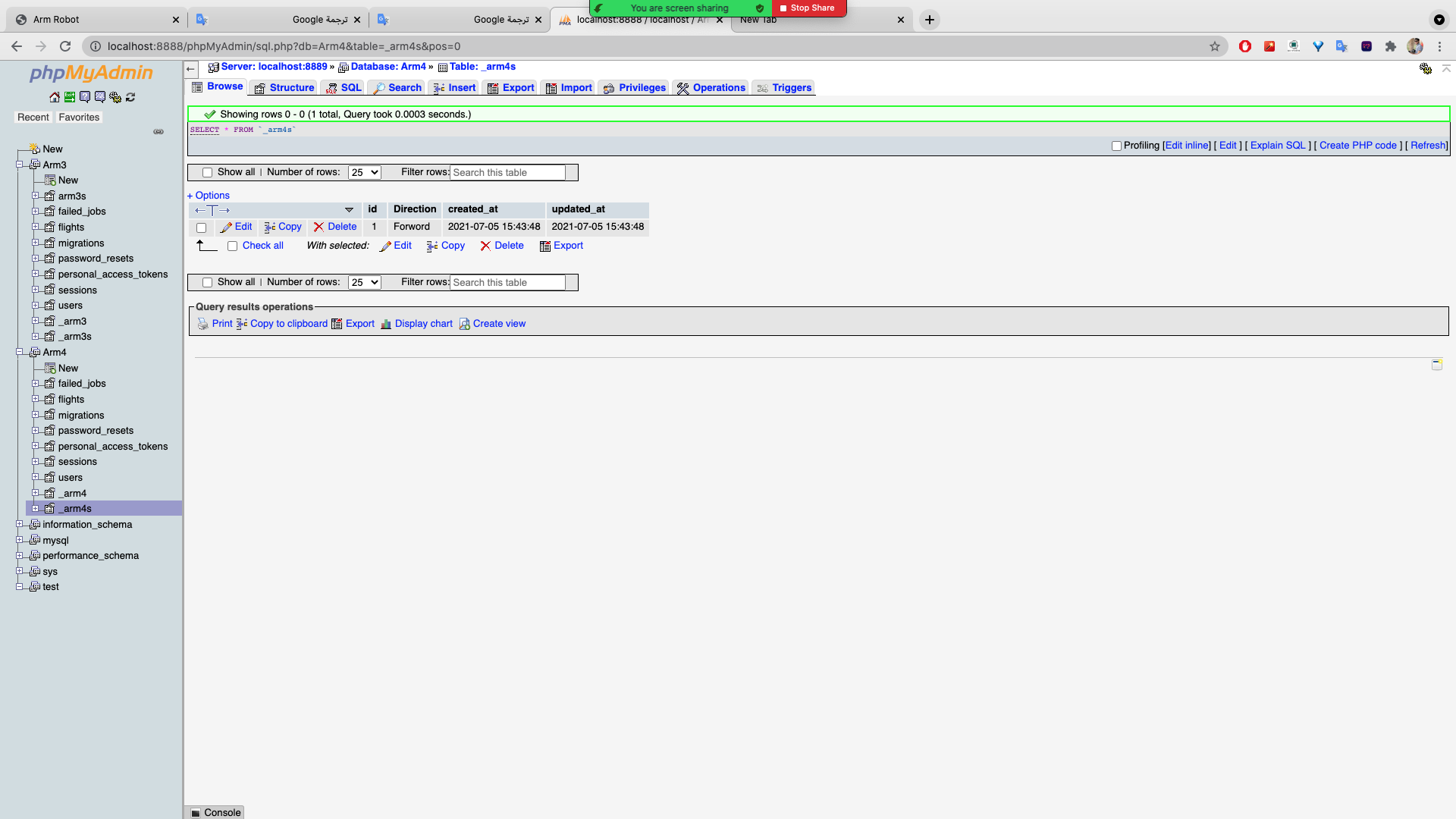Open phpMyAdmin settings via gear icon
Screen dimensions: 1456x819
tap(115, 97)
